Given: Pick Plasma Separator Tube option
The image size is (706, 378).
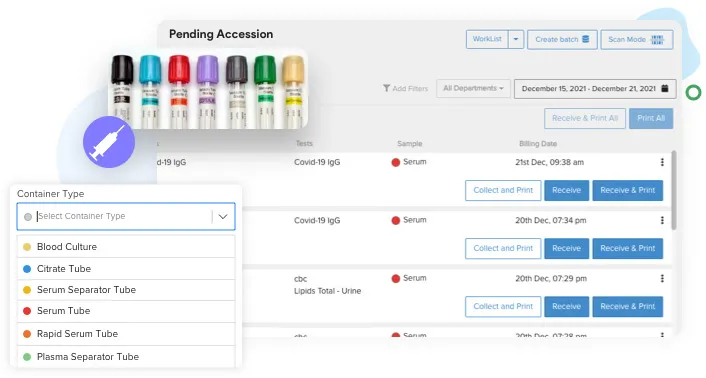Looking at the screenshot, I should coord(126,357).
